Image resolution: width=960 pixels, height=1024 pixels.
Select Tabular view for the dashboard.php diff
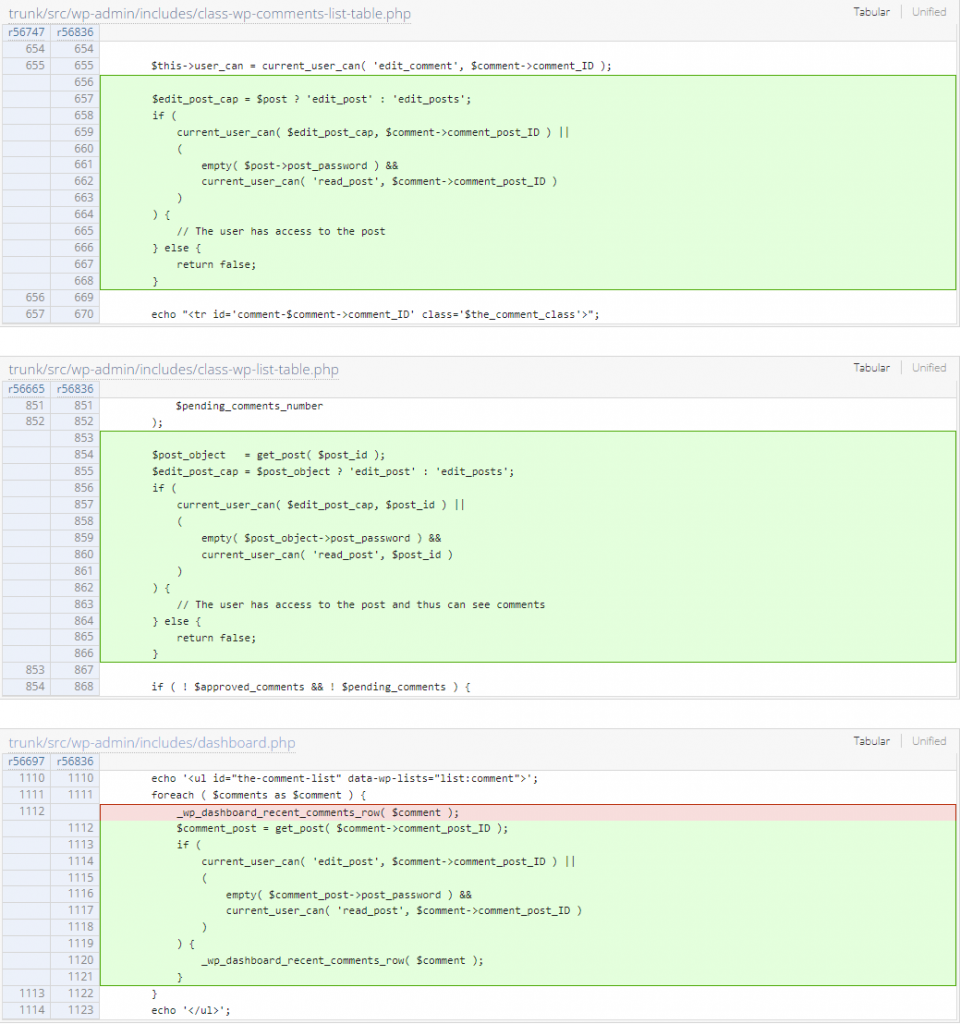(x=872, y=741)
